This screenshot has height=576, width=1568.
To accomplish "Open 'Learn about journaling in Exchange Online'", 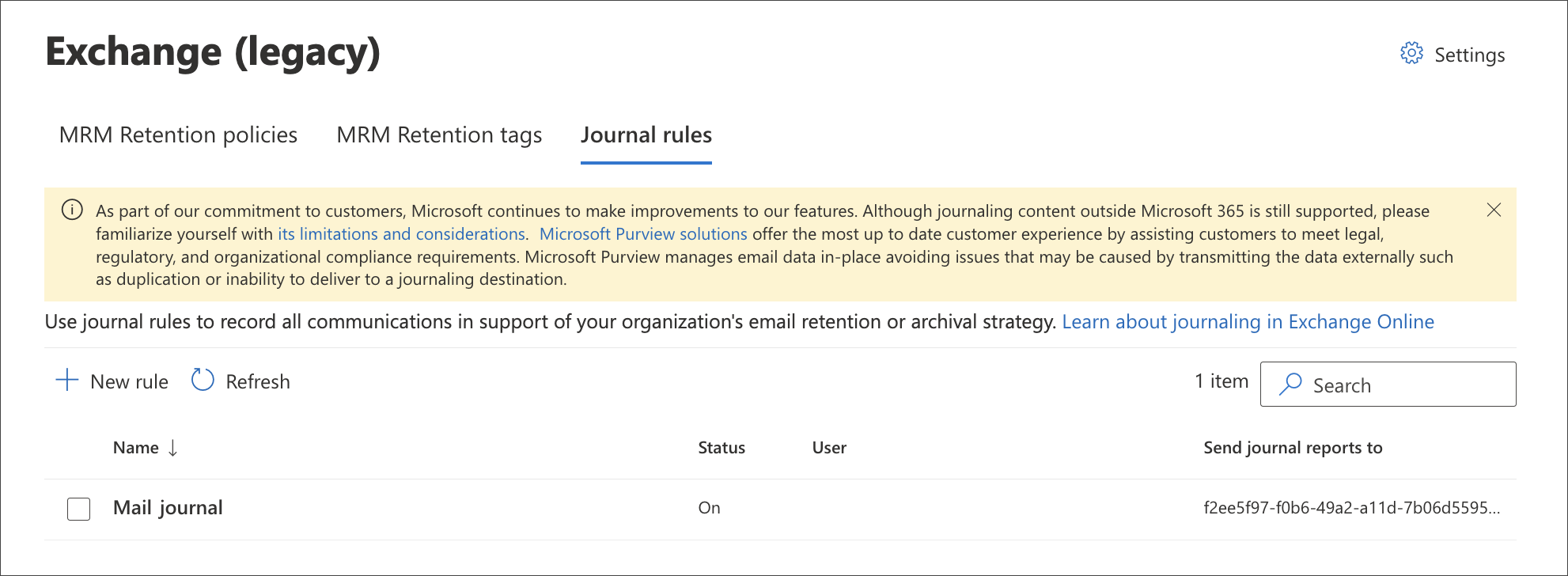I will click(1248, 322).
